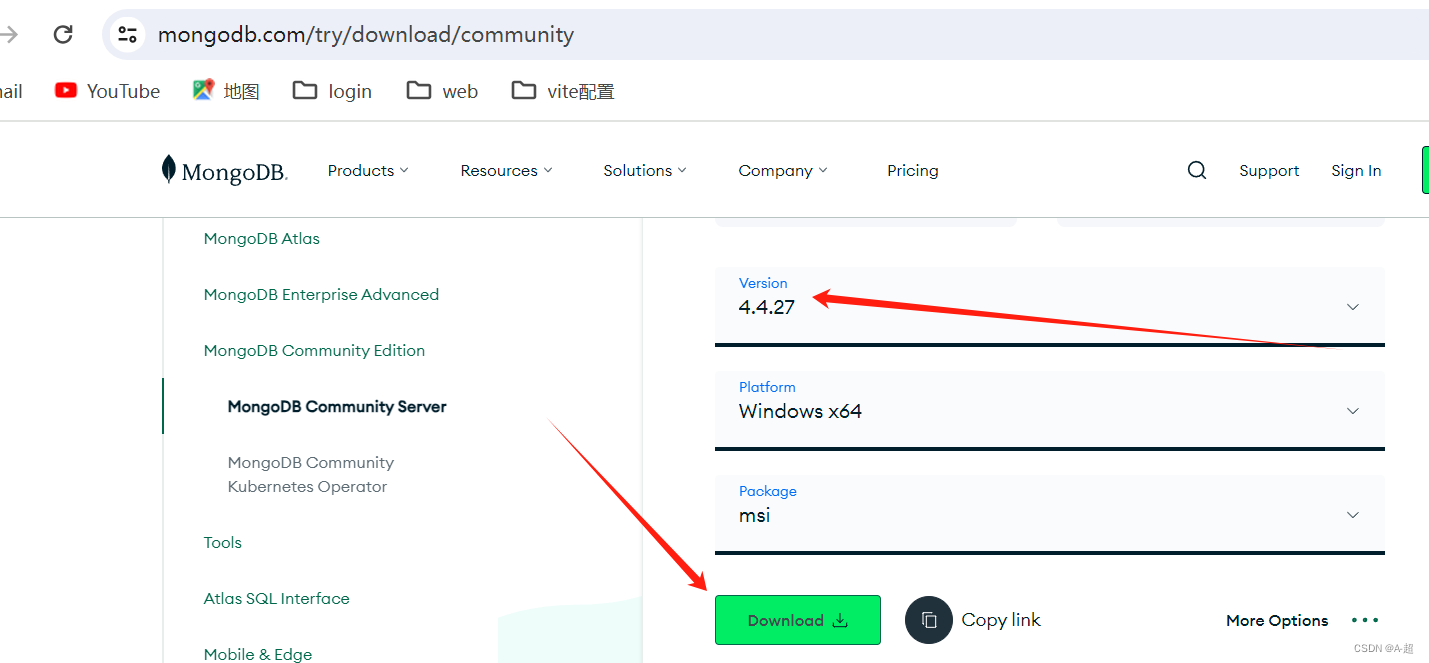Open the 地图 maps bookmark
1429x663 pixels.
tap(226, 91)
